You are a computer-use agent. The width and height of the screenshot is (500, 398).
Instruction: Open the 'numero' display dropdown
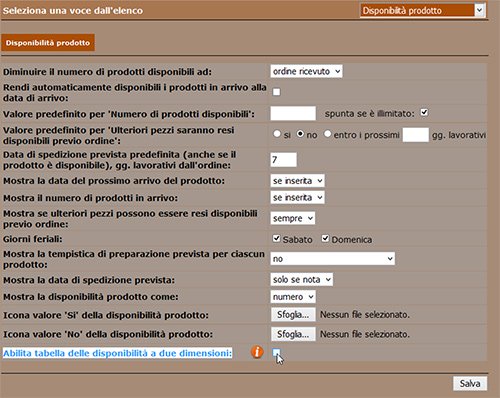pyautogui.click(x=293, y=297)
